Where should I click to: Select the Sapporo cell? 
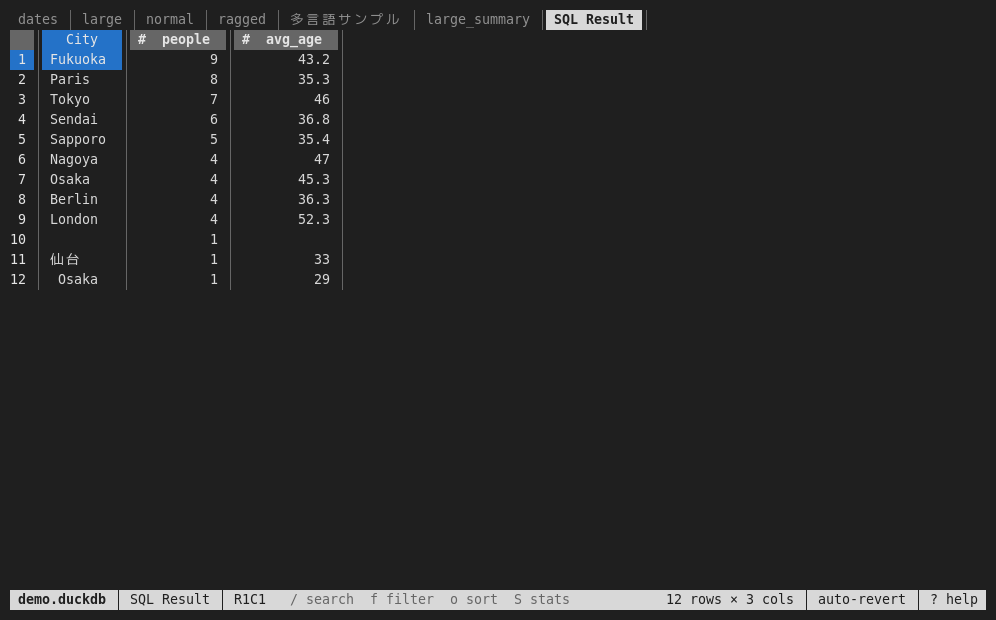[x=82, y=139]
